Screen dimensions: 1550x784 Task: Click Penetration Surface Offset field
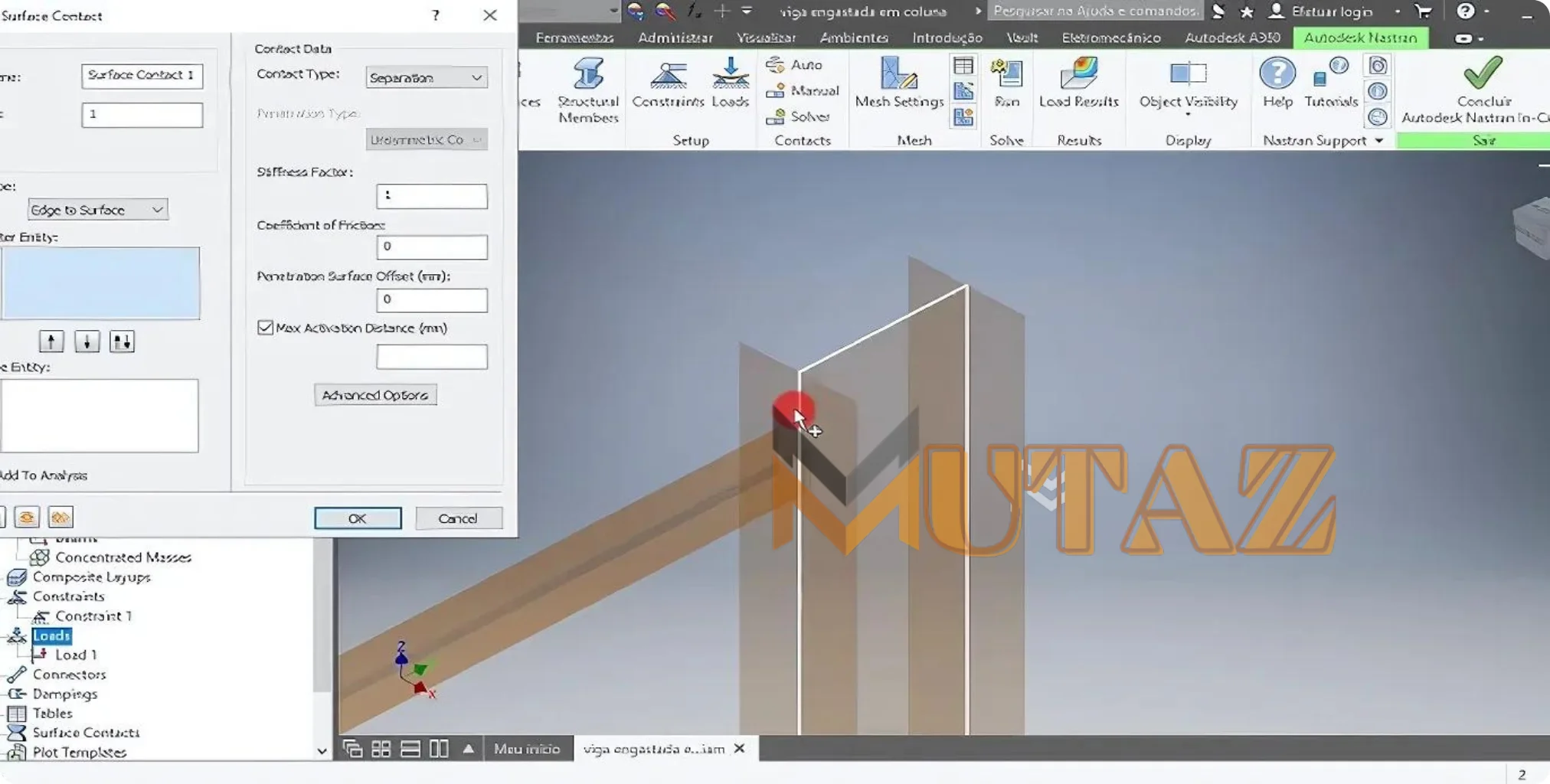tap(432, 300)
